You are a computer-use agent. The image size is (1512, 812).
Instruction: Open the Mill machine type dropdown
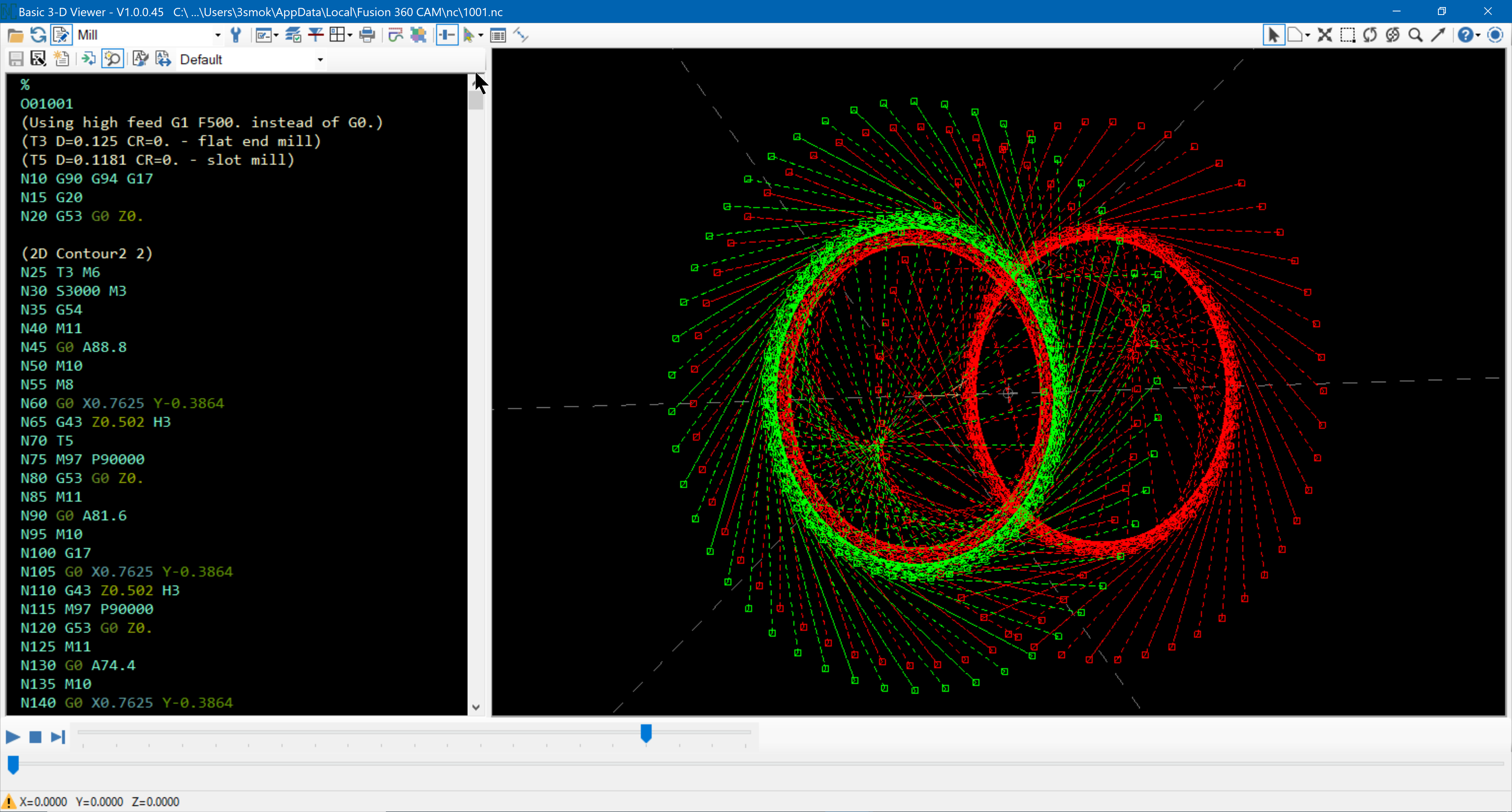(x=217, y=35)
